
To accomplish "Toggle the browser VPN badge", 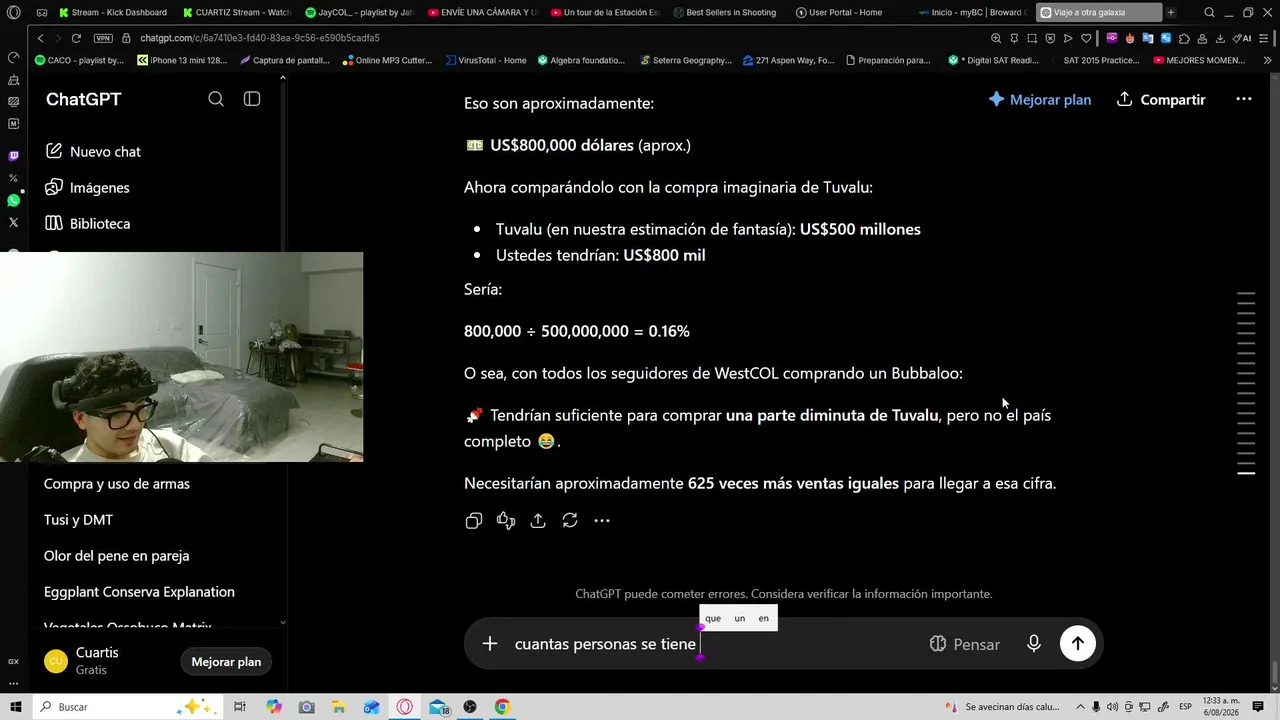I will coord(103,38).
